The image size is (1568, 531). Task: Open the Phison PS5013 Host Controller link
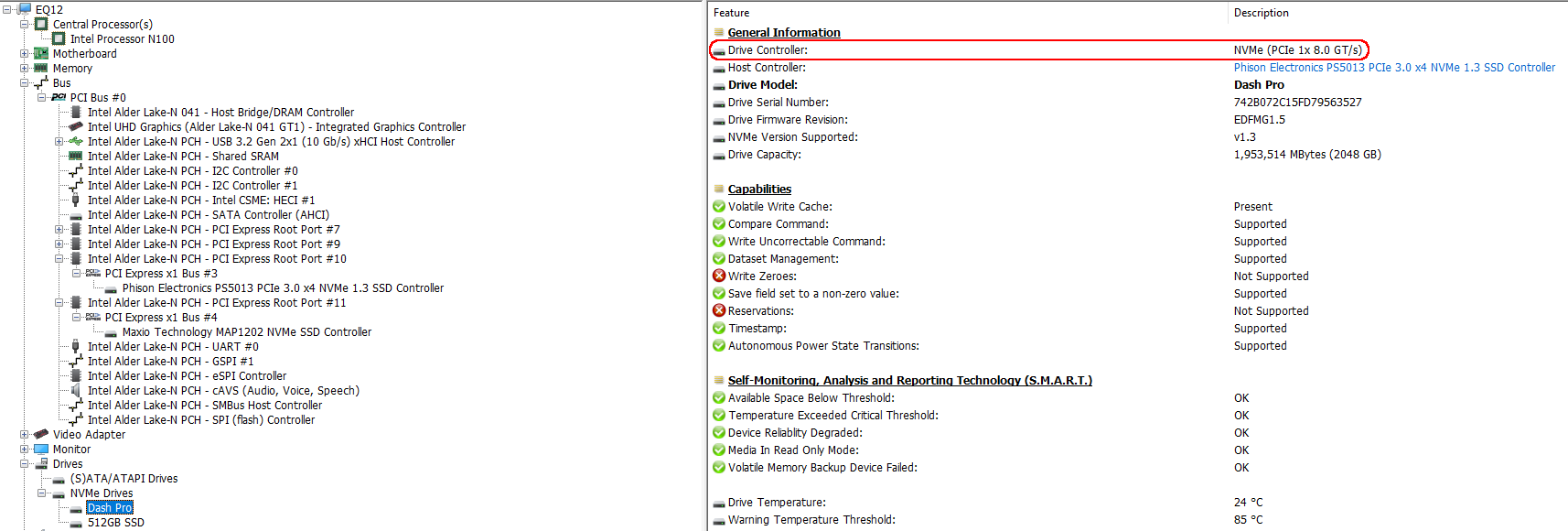click(x=1394, y=67)
